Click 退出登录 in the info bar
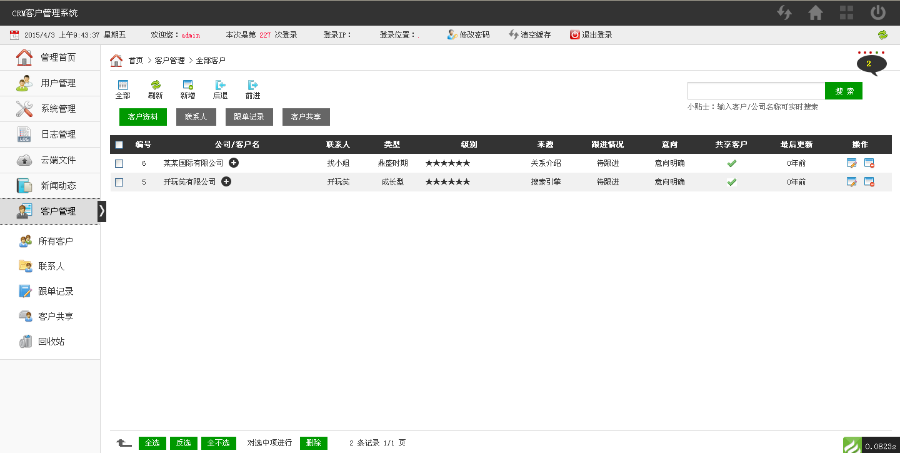 coord(591,34)
